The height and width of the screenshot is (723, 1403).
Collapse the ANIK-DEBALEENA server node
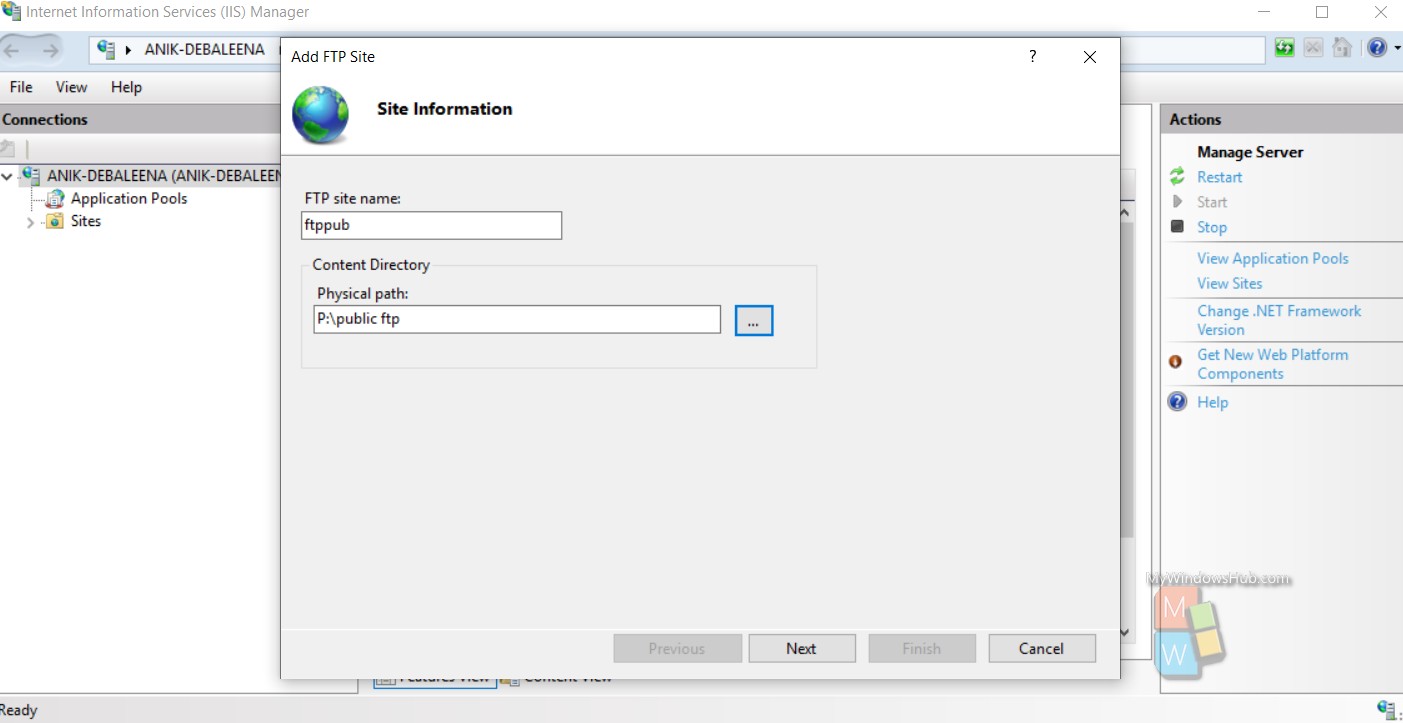(8, 176)
